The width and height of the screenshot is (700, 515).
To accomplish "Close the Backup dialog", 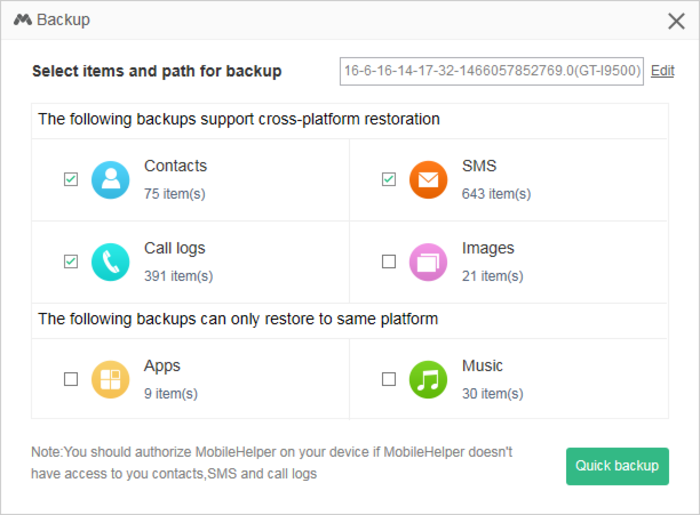I will (676, 21).
